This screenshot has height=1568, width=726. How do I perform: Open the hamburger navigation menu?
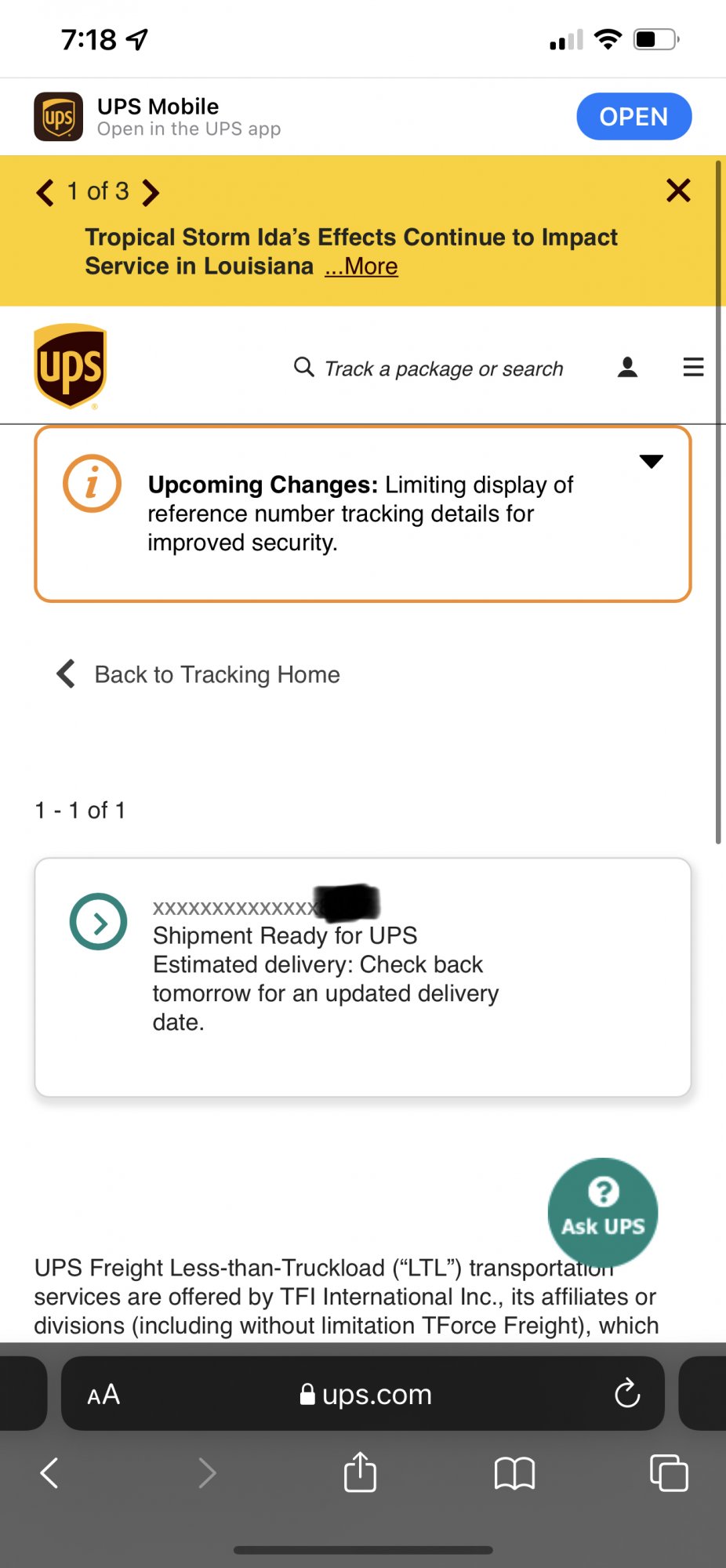pos(693,367)
